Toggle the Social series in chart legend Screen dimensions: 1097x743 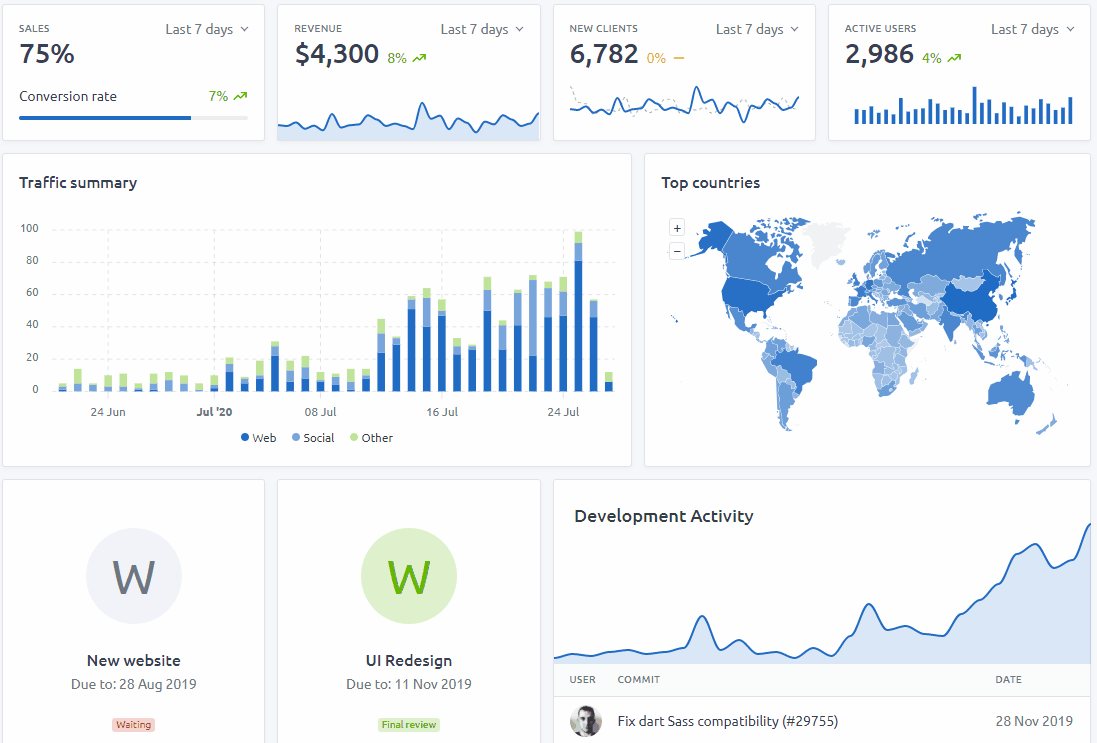[x=313, y=438]
